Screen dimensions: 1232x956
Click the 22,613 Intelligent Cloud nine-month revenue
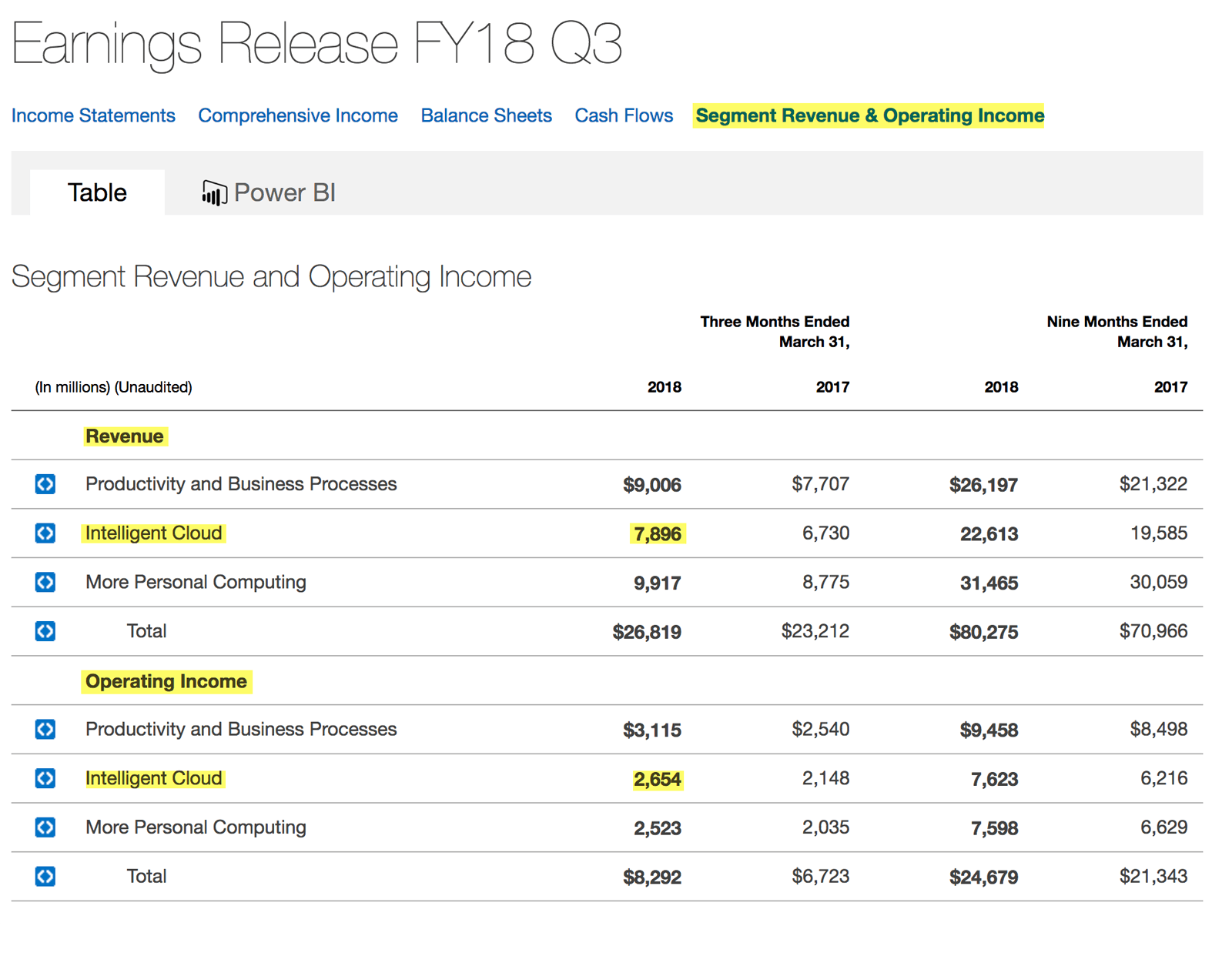click(x=989, y=534)
